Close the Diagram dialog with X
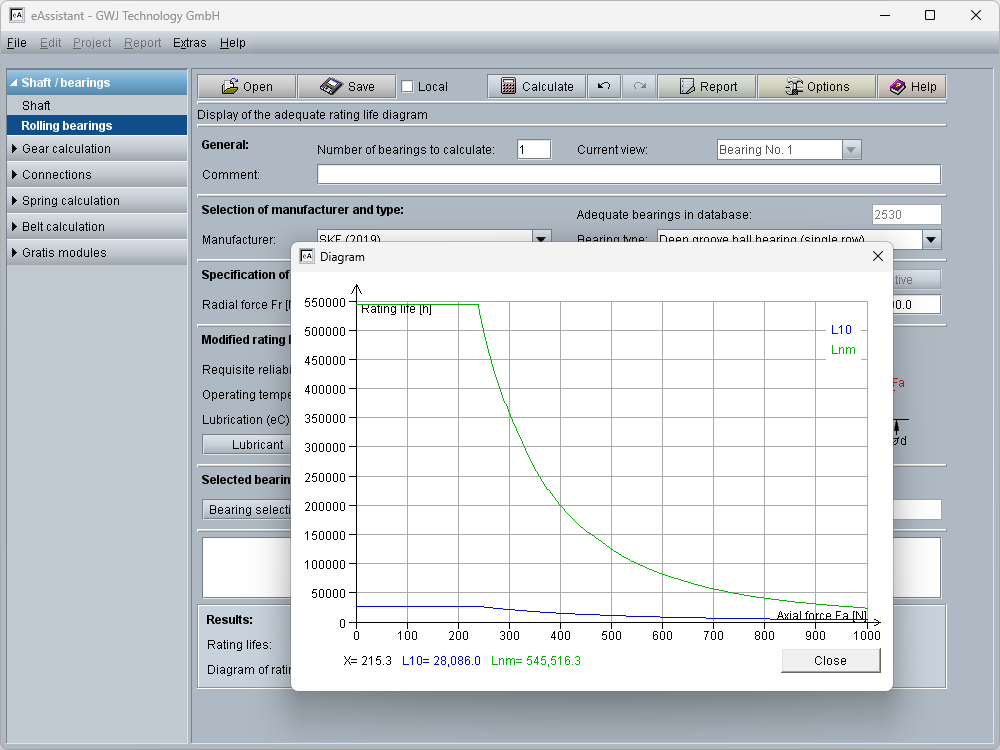Image resolution: width=1000 pixels, height=750 pixels. [x=877, y=257]
